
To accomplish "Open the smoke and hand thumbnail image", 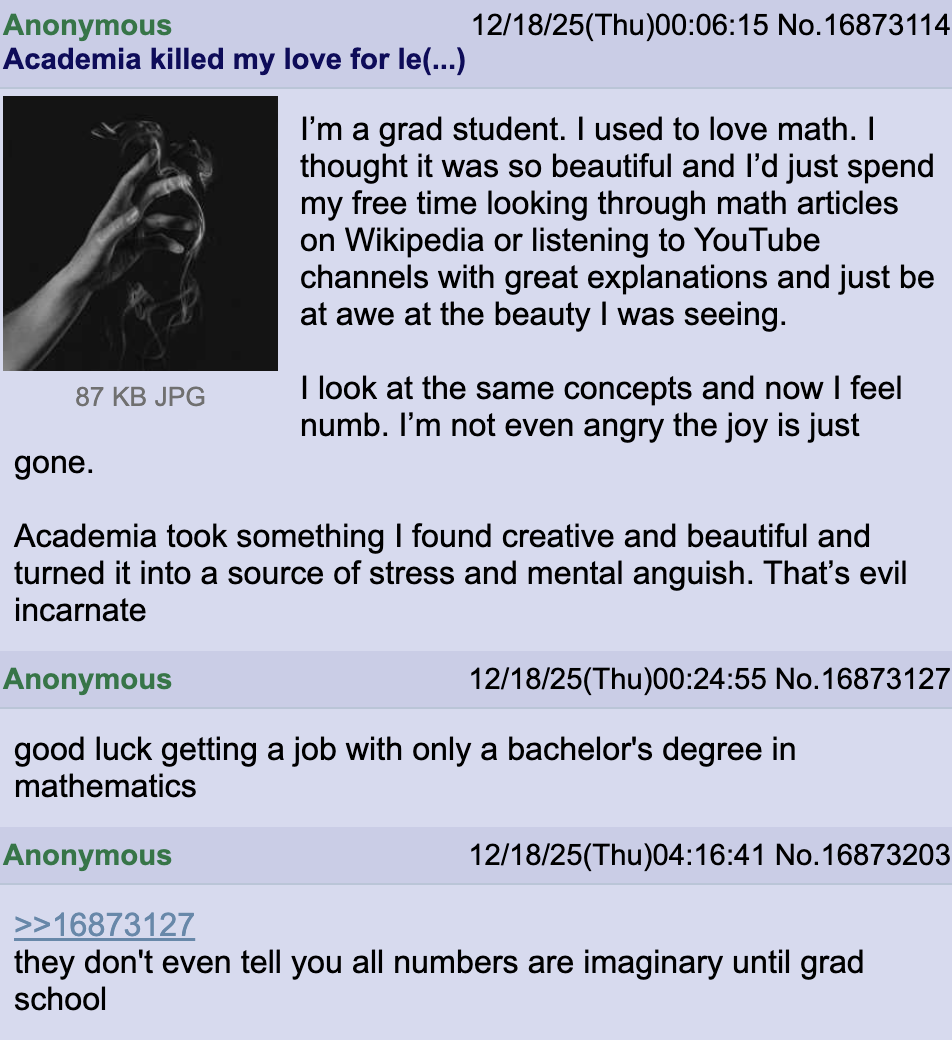I will coord(140,233).
